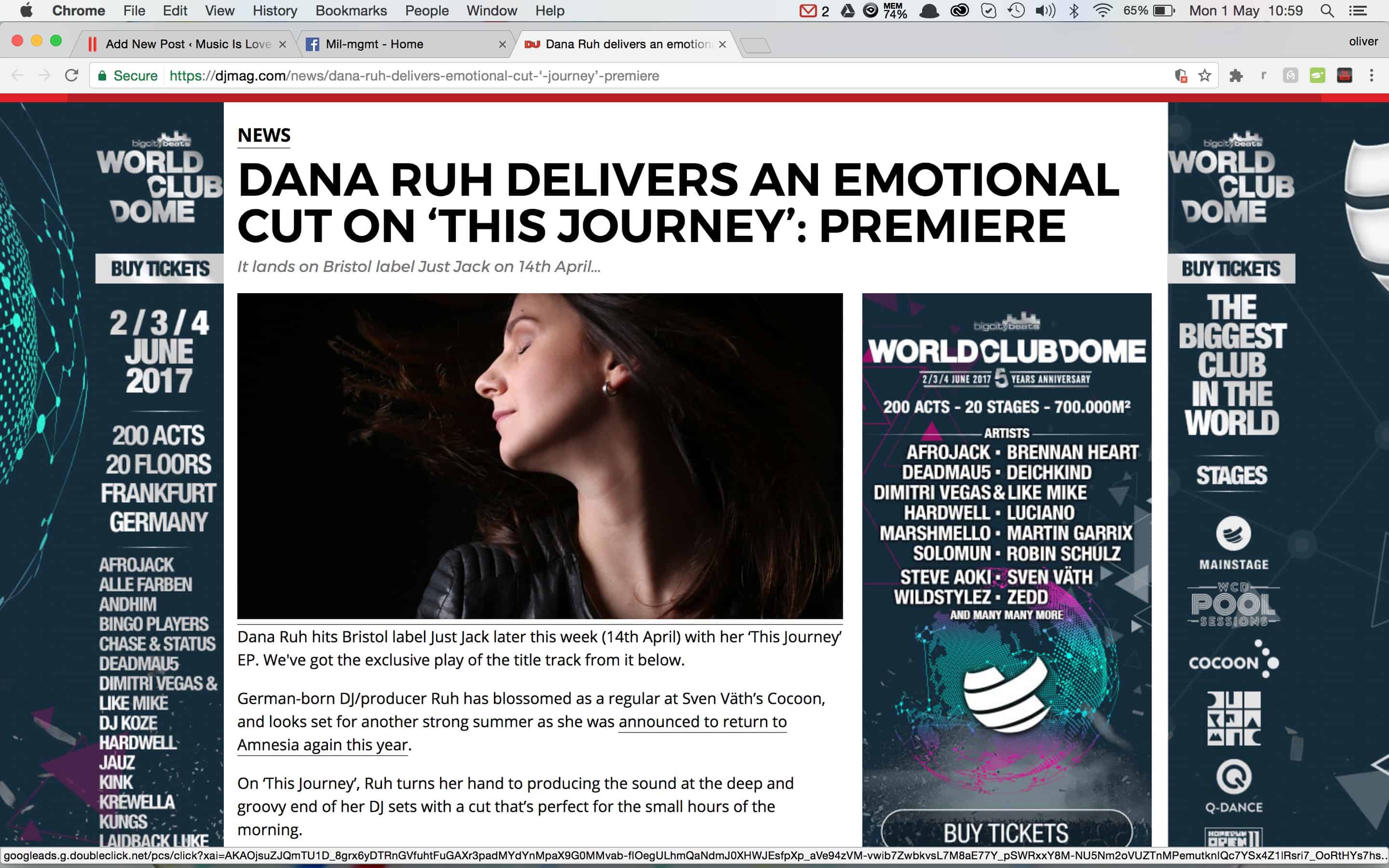Open the blocked content icon in address bar
Image resolution: width=1389 pixels, height=868 pixels.
tap(1181, 75)
